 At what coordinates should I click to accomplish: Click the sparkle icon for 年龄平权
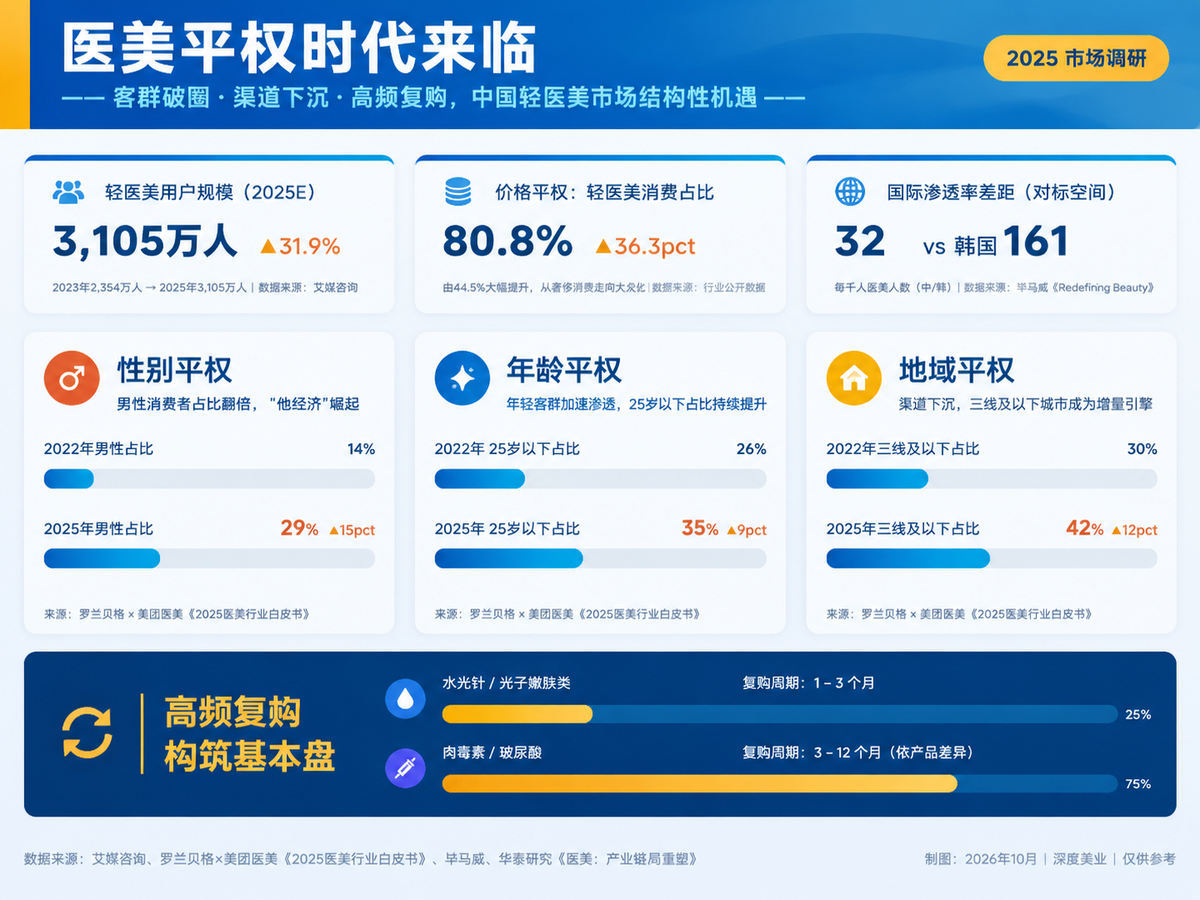[462, 378]
